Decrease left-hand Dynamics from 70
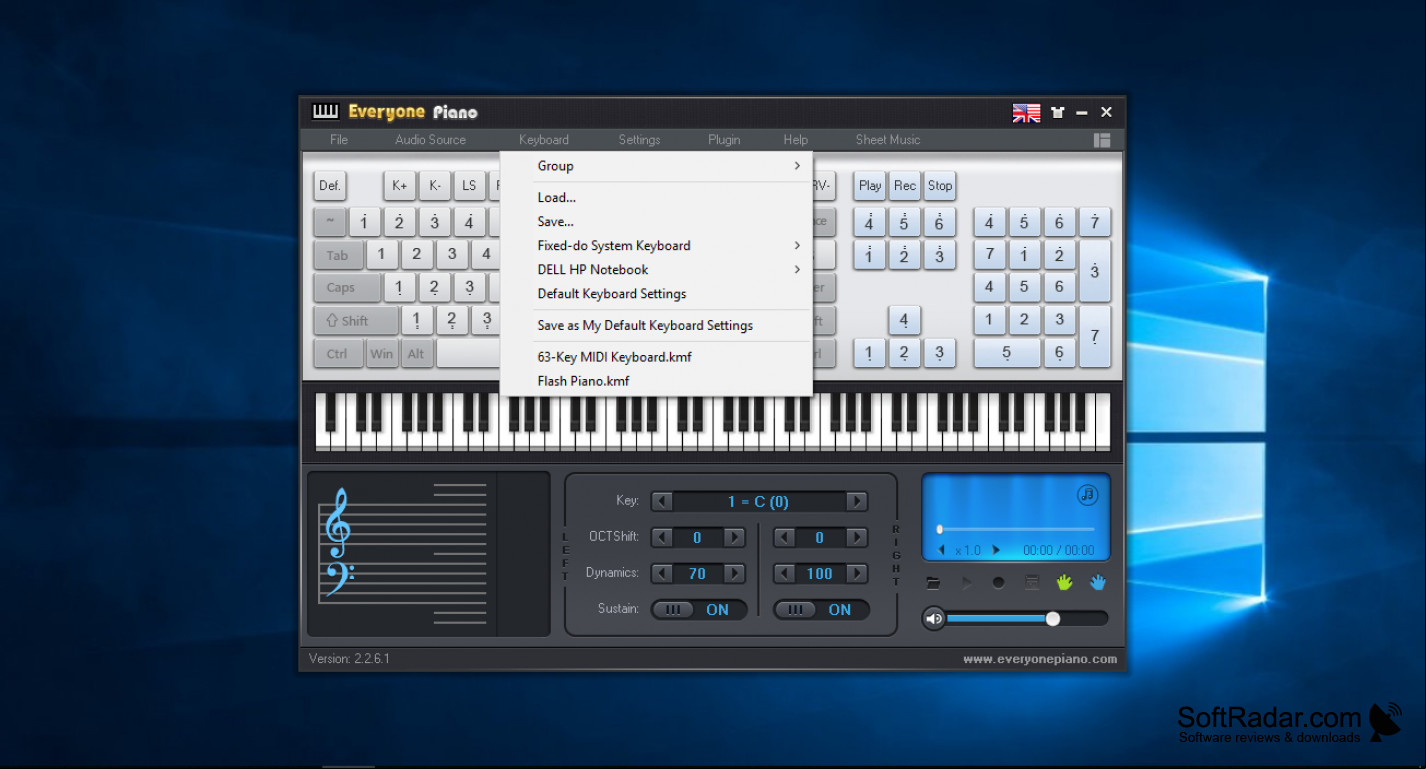Viewport: 1426px width, 769px height. pos(662,574)
